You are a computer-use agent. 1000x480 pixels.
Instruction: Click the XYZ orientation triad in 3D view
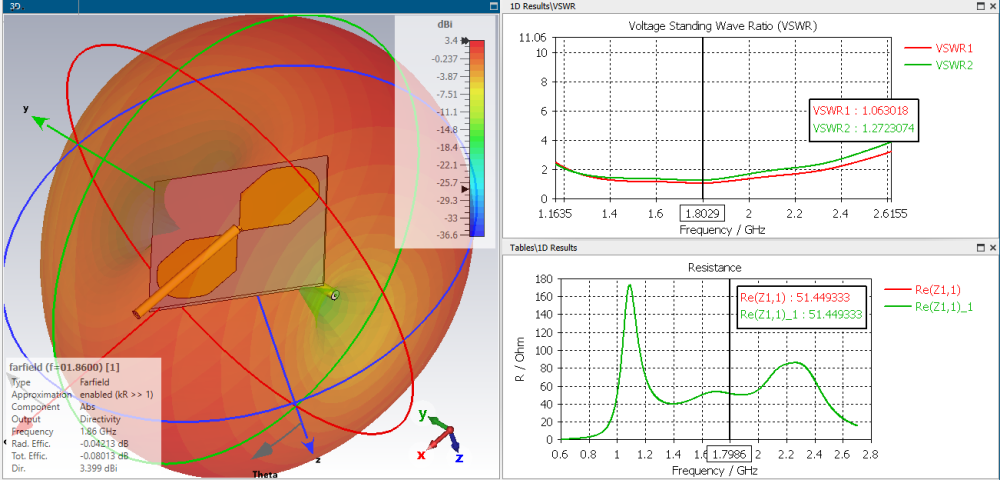[x=442, y=437]
